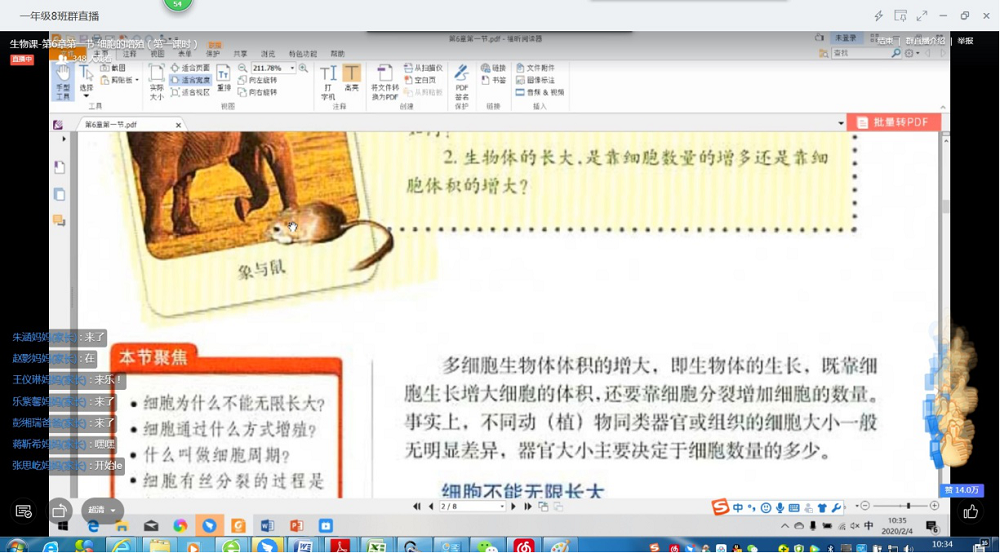Click the 举报 report link
This screenshot has height=553, width=1000.
(965, 41)
